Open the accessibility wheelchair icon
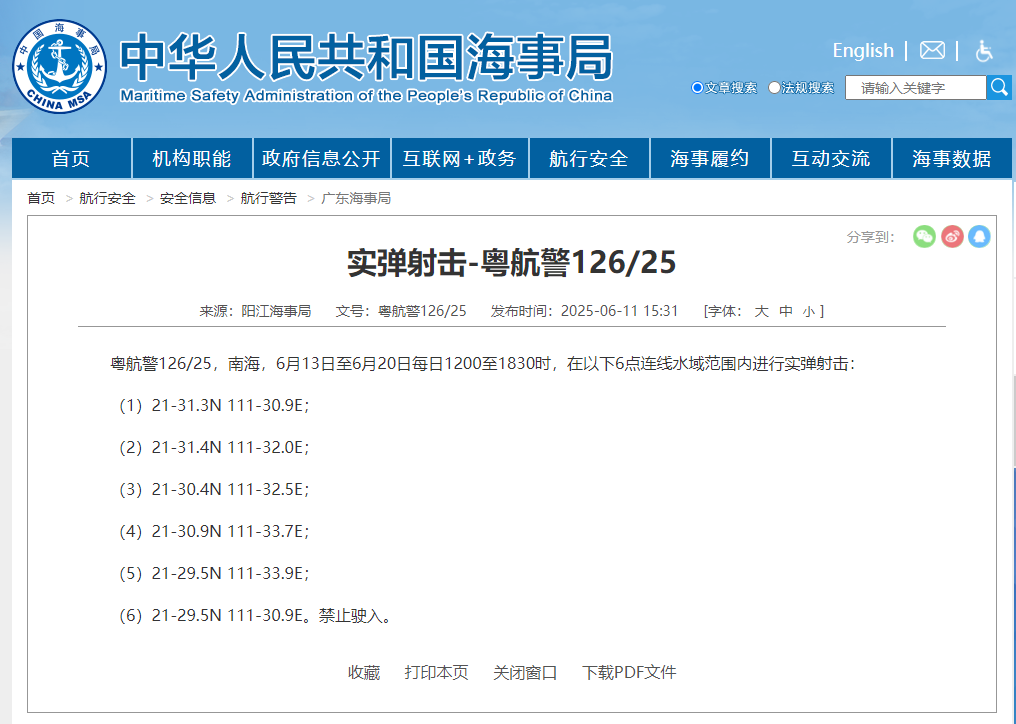Image resolution: width=1016 pixels, height=724 pixels. tap(984, 51)
